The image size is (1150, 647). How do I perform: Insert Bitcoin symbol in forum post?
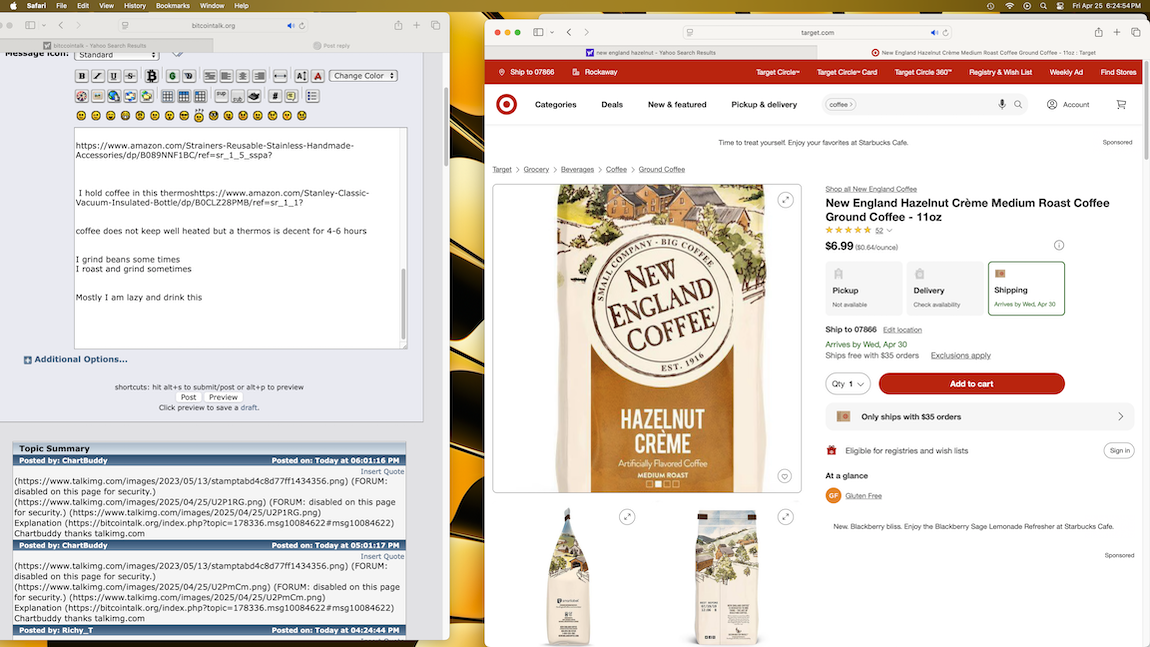pos(152,76)
